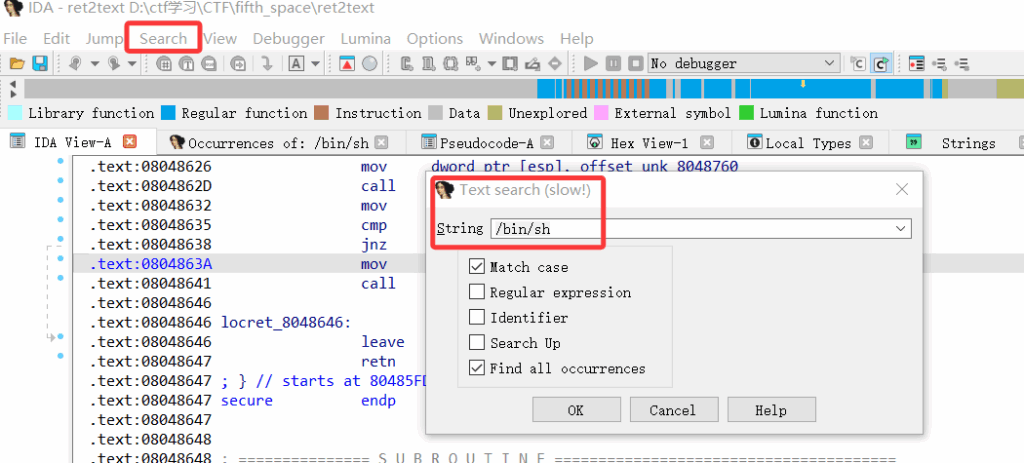Click the gray circle toolbar icon
Viewport: 1024px width, 463px height.
pyautogui.click(x=369, y=64)
